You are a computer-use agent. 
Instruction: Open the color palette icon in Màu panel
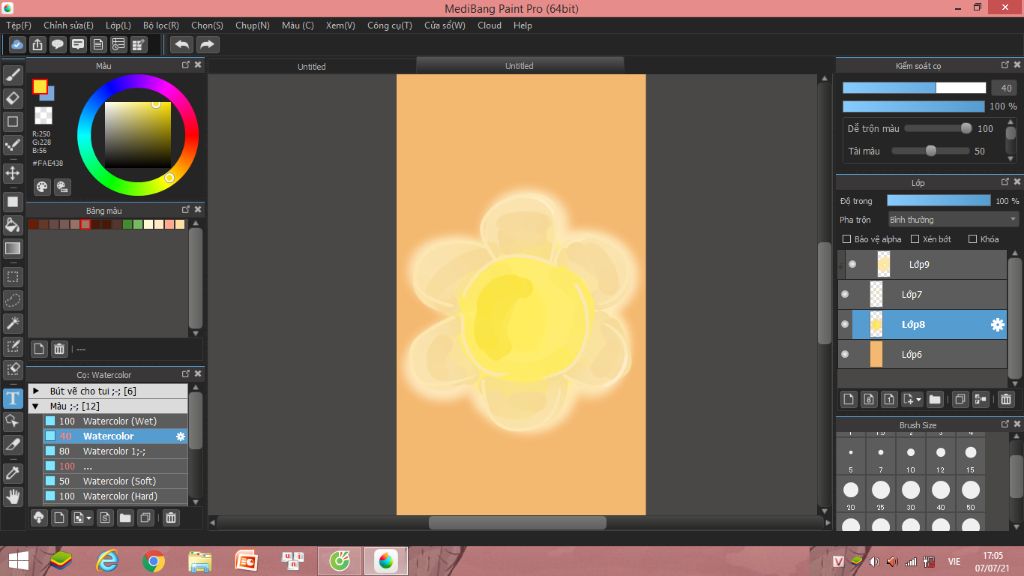[42, 187]
